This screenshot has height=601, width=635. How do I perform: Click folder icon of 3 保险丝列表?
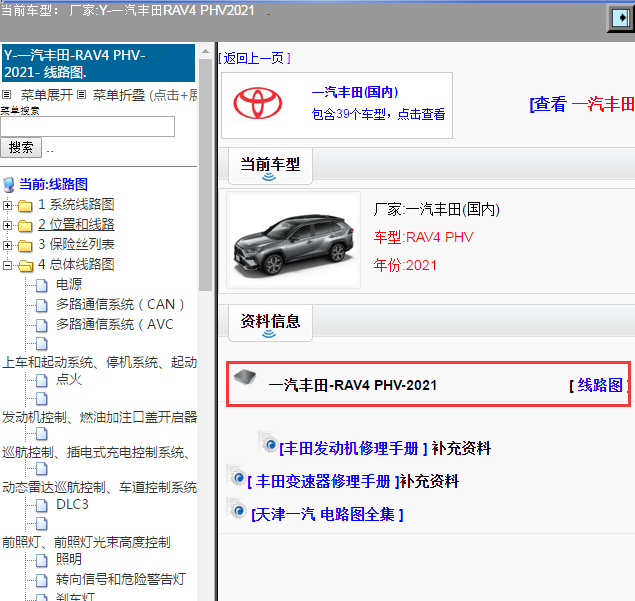pos(25,245)
